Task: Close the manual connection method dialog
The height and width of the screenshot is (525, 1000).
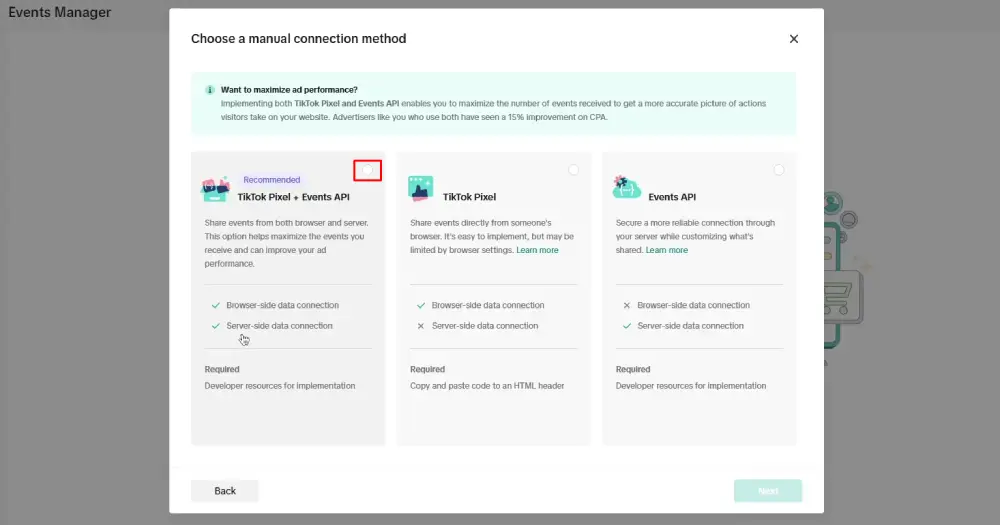Action: (794, 39)
